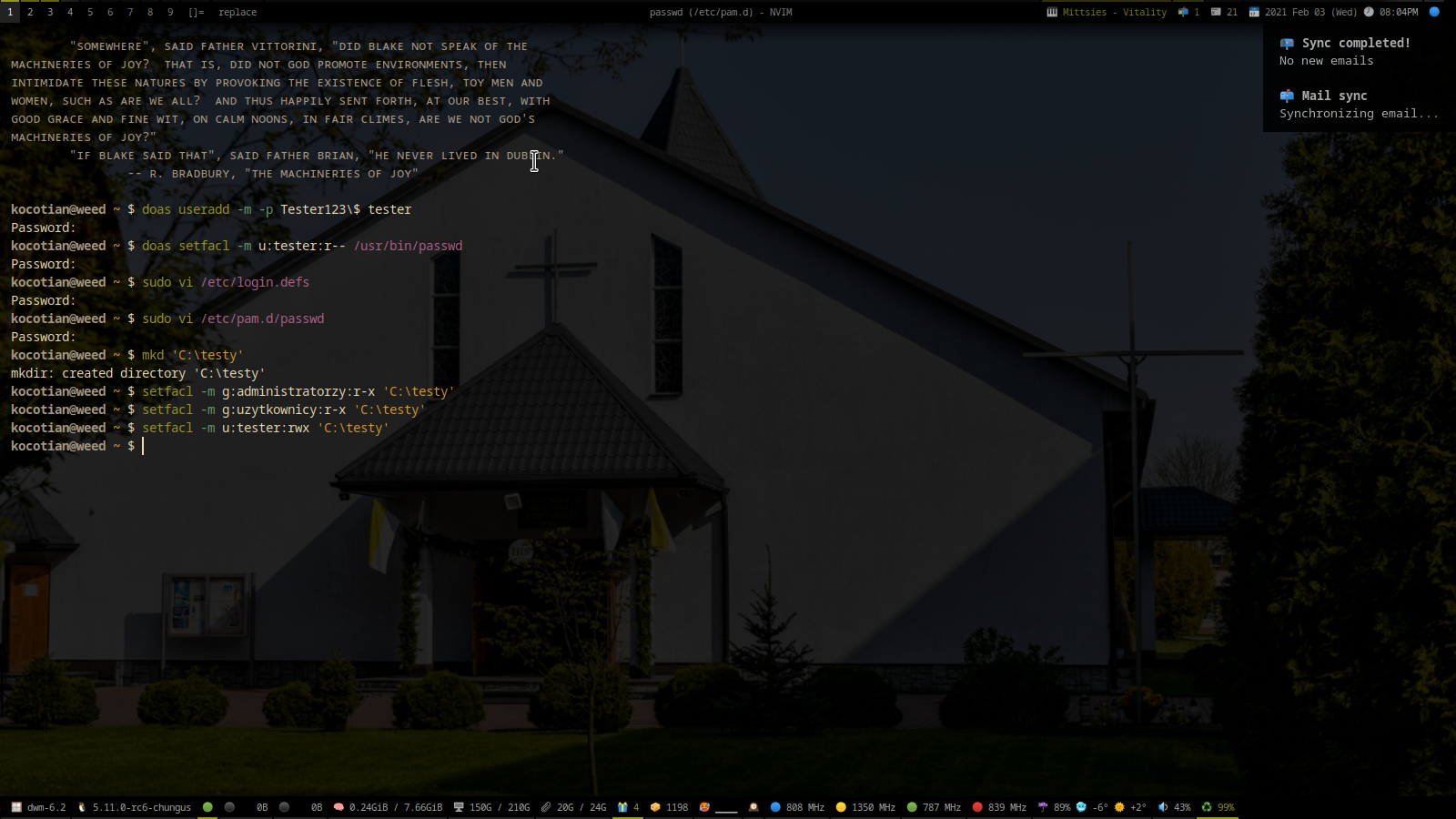The height and width of the screenshot is (819, 1456).
Task: Switch to workspace tag 2
Action: pos(30,12)
